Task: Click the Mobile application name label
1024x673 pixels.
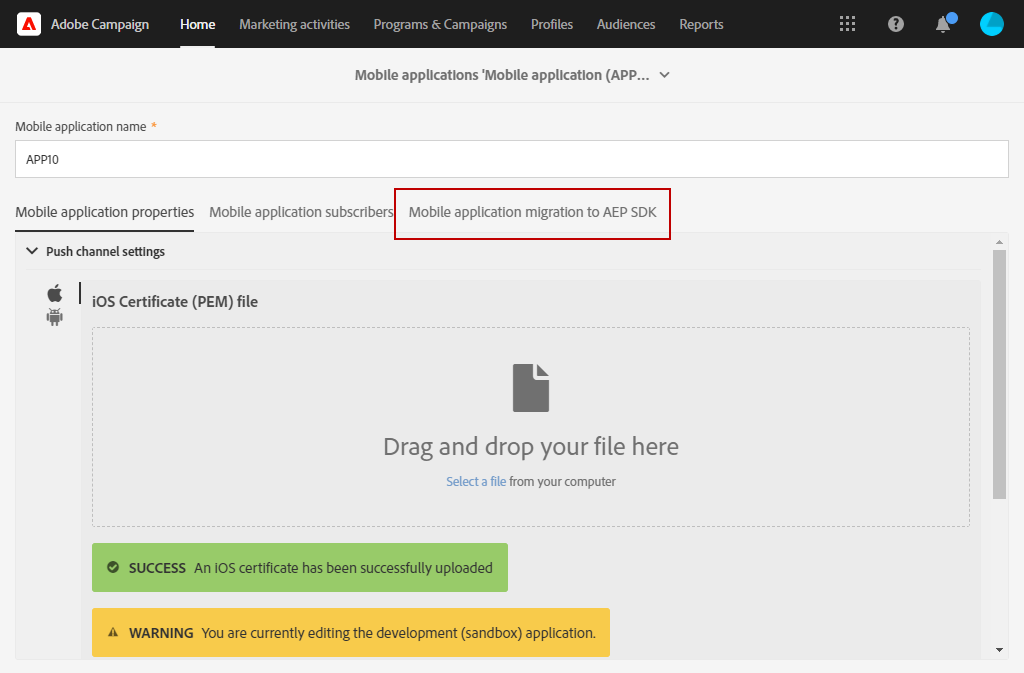Action: click(x=81, y=127)
